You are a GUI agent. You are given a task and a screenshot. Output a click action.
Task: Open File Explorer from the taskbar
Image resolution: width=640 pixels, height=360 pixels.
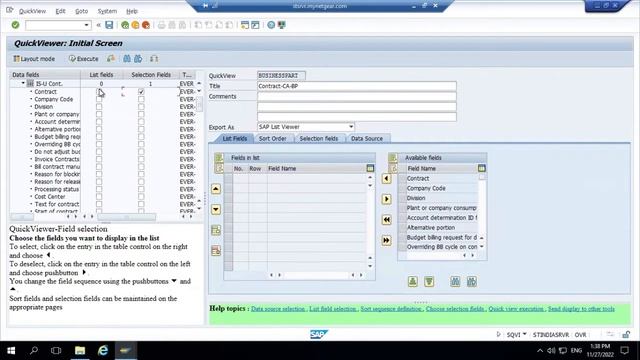[x=80, y=350]
